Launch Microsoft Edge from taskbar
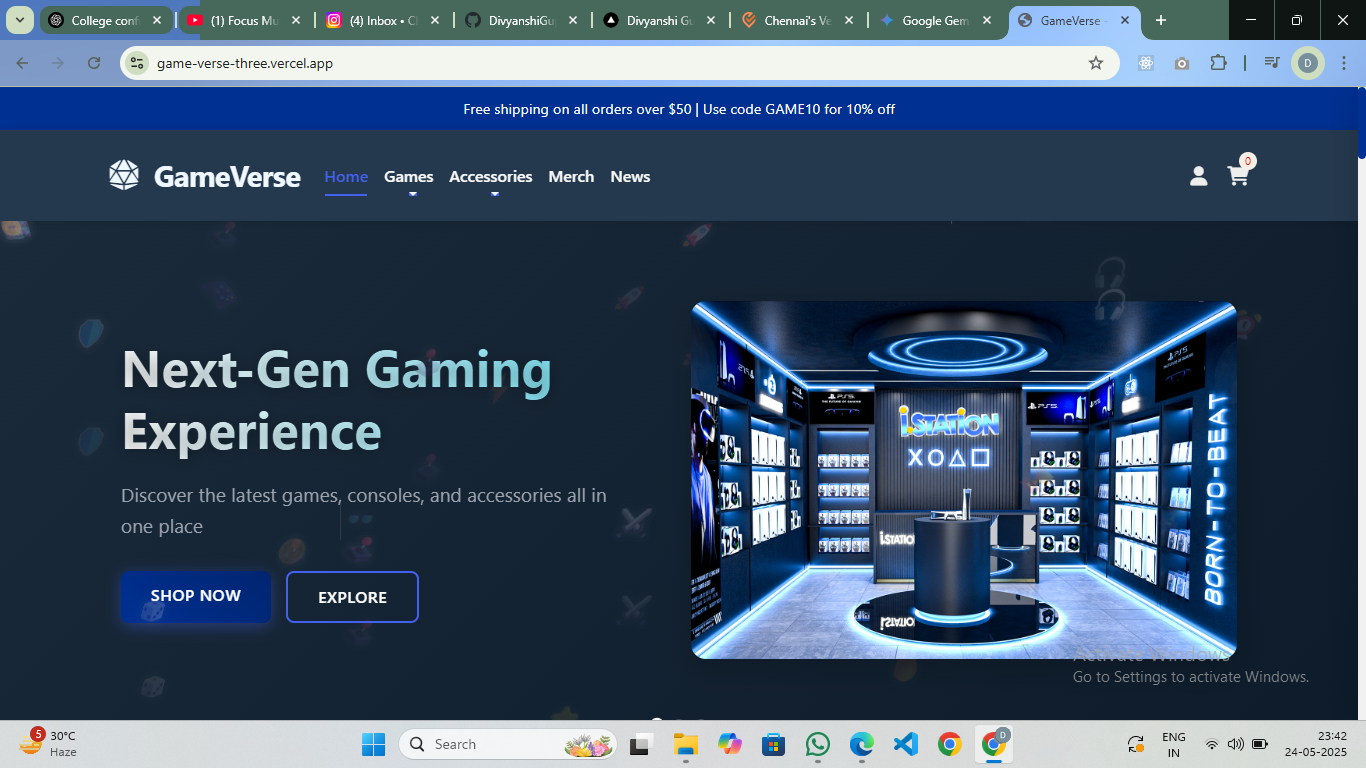 point(862,744)
